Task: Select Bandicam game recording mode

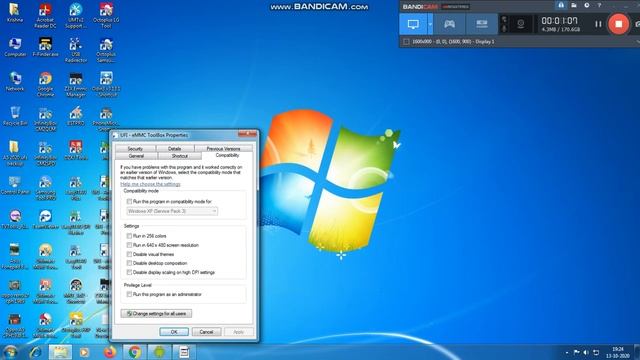Action: coord(449,24)
